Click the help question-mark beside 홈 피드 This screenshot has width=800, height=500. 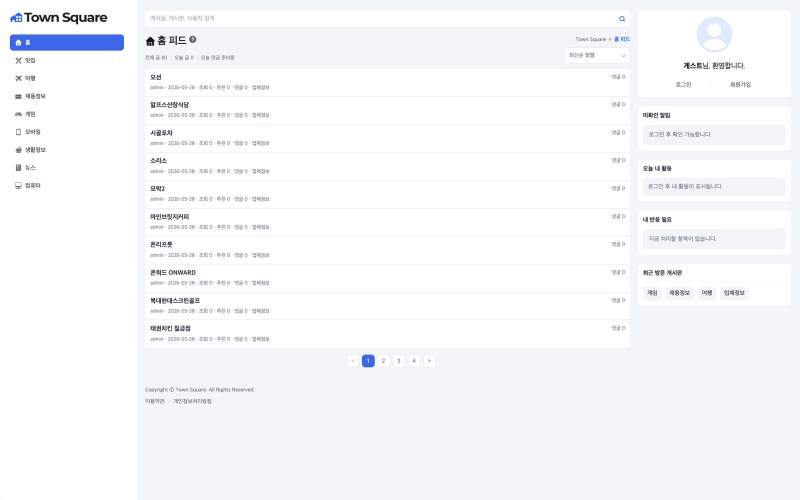(193, 39)
